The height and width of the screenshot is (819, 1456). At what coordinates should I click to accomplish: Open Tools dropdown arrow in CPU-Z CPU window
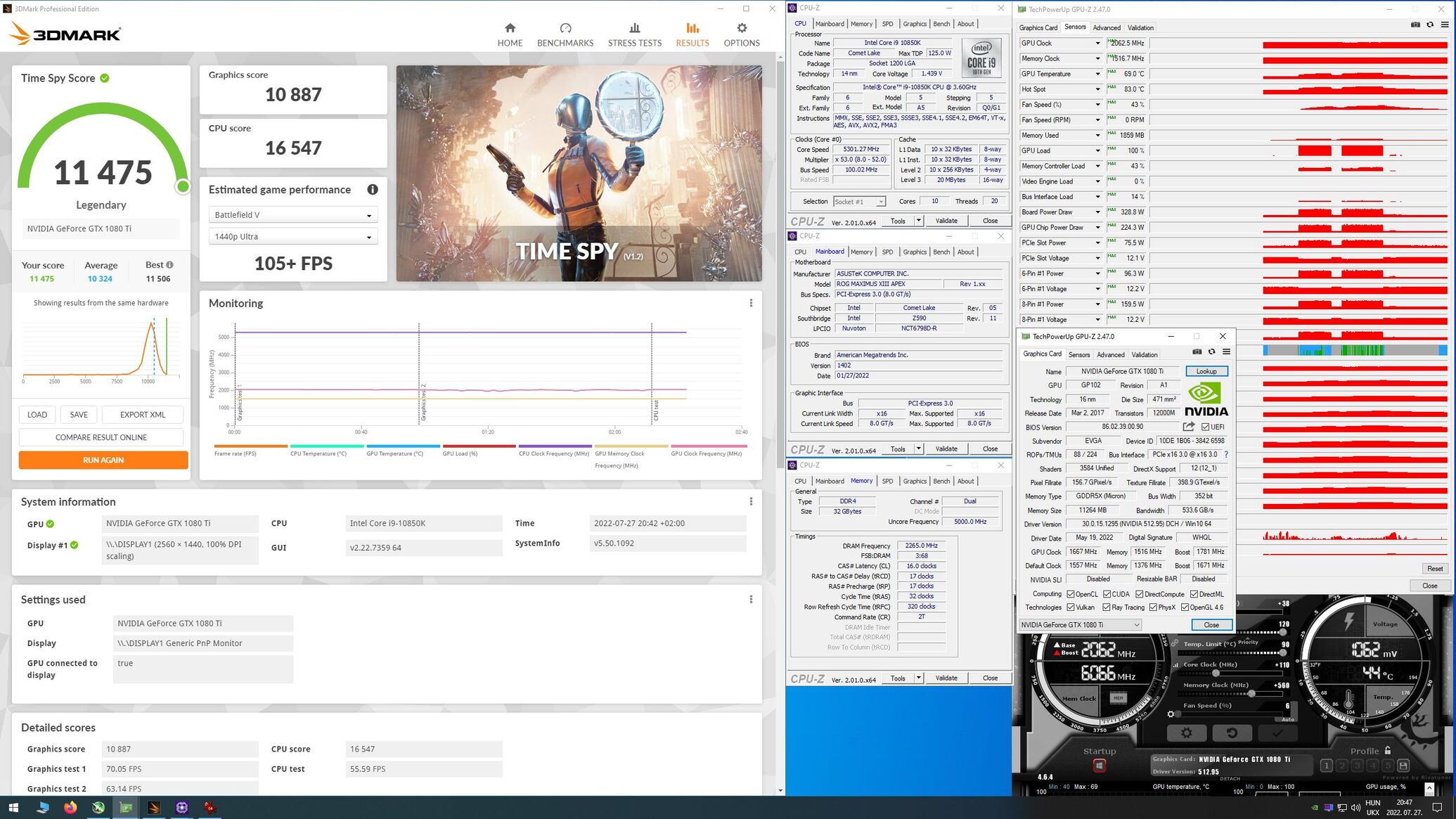pos(918,221)
